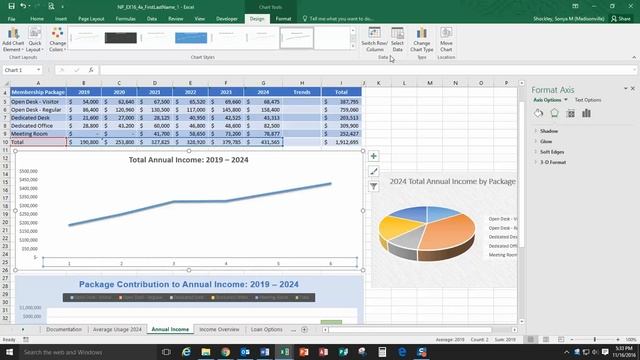The image size is (640, 360).
Task: Collapse the ribbon with the chevron
Action: (634, 57)
